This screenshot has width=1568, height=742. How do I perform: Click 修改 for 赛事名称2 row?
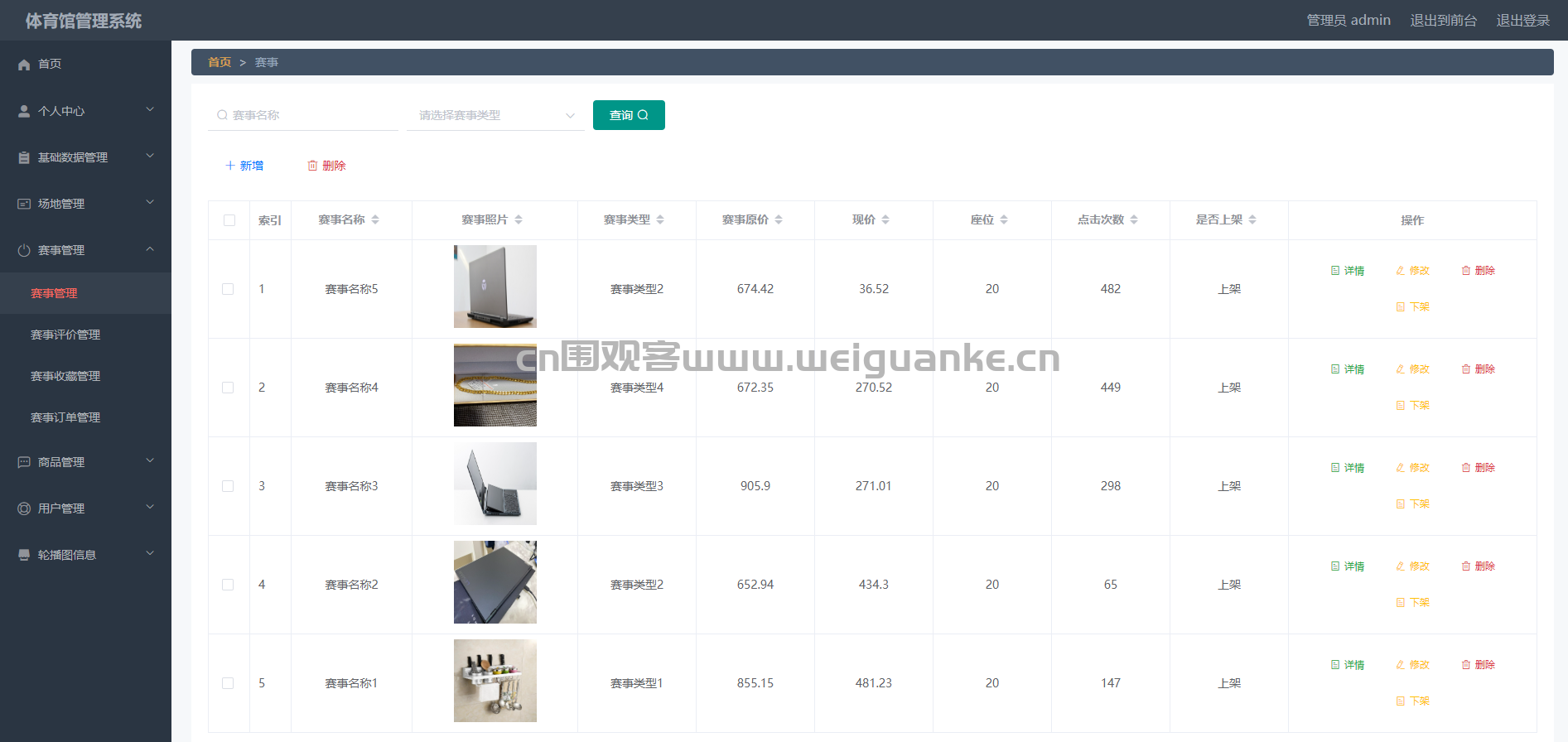click(1412, 566)
